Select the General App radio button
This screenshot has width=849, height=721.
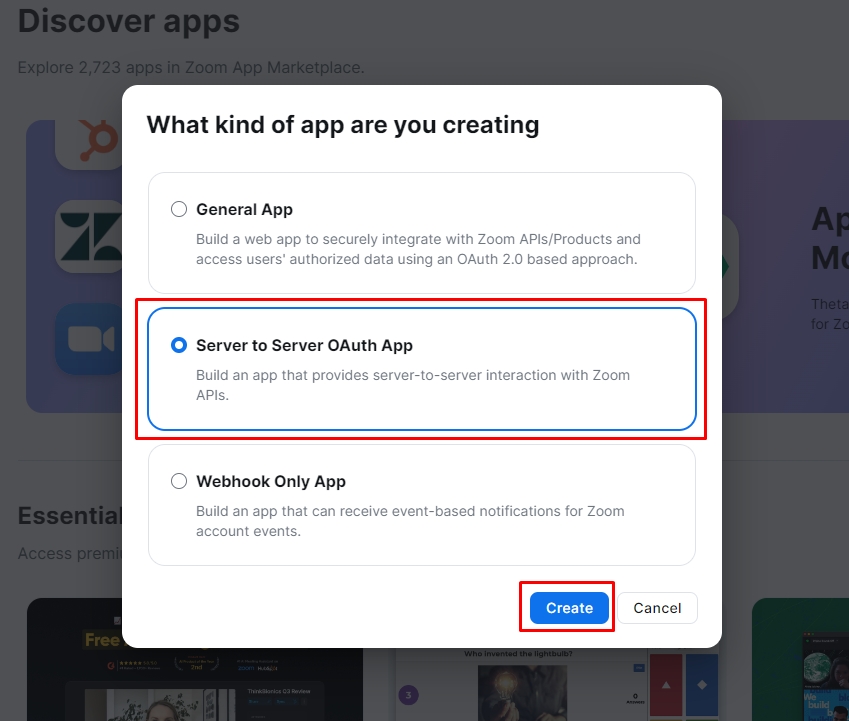point(179,209)
